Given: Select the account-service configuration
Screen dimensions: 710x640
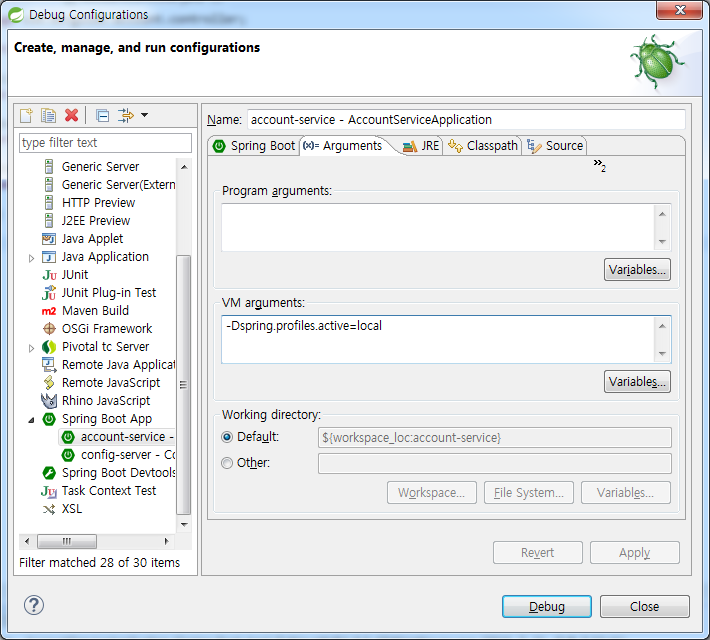Looking at the screenshot, I should coord(117,437).
